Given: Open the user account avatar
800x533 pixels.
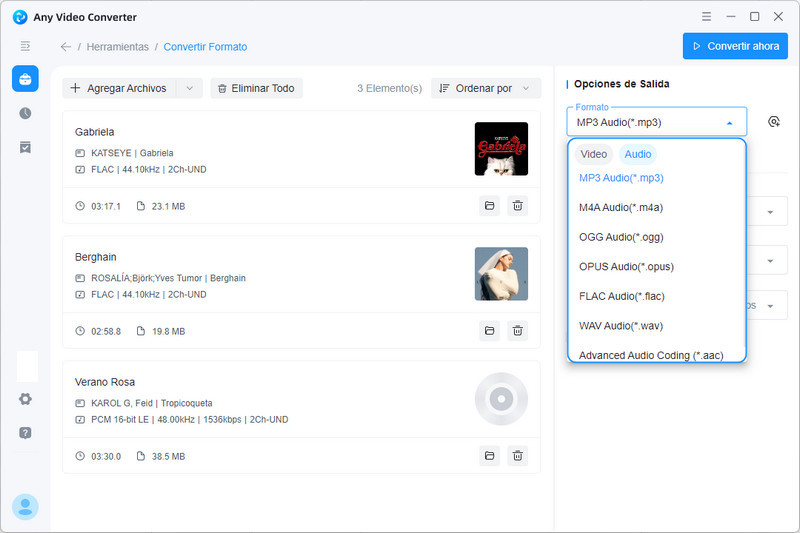Looking at the screenshot, I should click(25, 507).
